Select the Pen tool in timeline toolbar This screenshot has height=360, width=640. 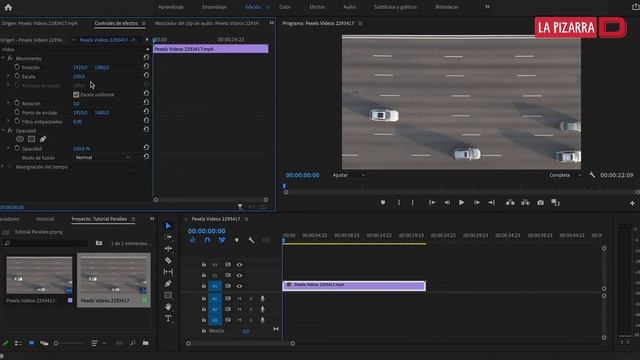(168, 283)
